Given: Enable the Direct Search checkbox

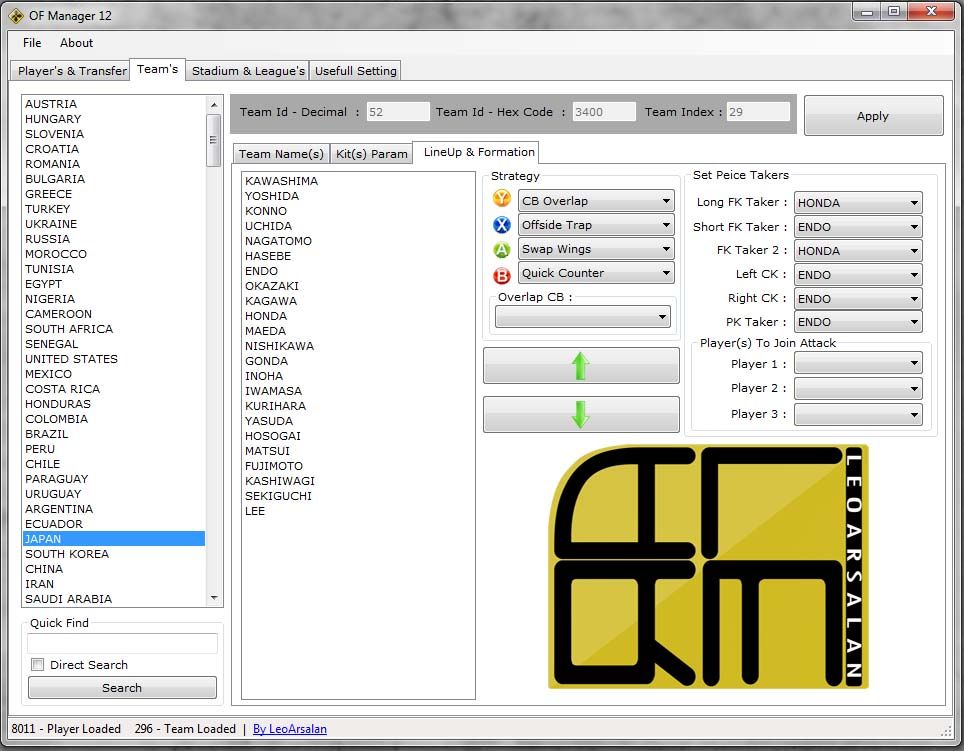Looking at the screenshot, I should point(38,665).
